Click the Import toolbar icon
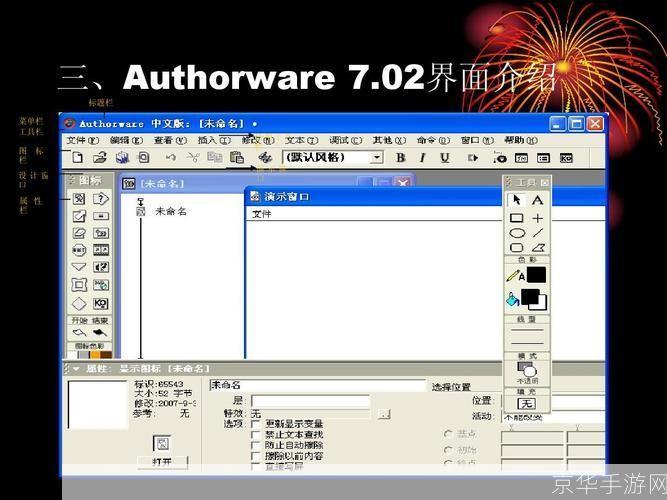The height and width of the screenshot is (500, 667). coord(144,157)
